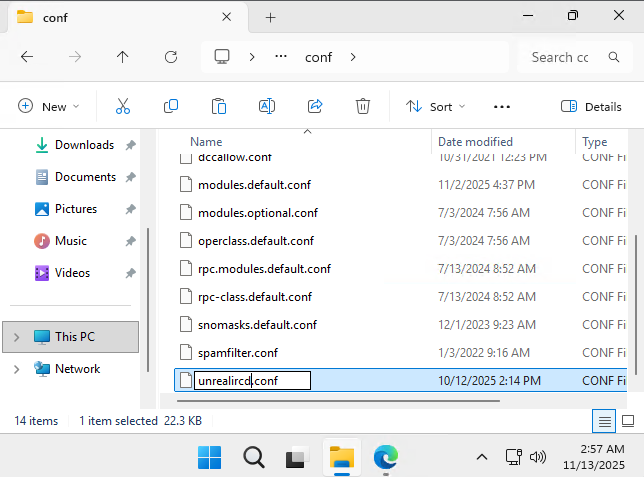Open Downloads in the sidebar
The image size is (644, 477).
[84, 145]
